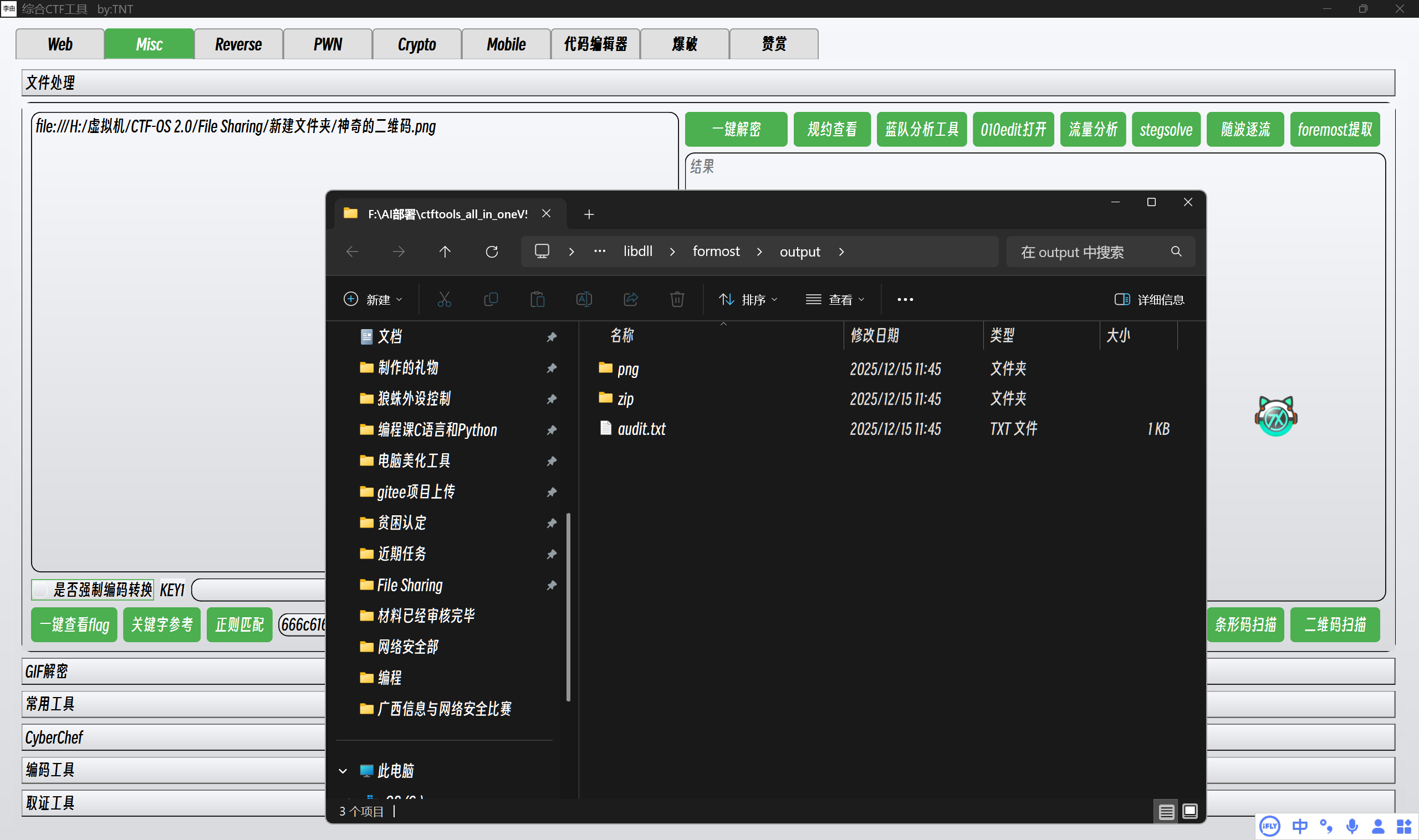Collapse the 此电脑 tree node
This screenshot has width=1419, height=840.
pos(343,771)
